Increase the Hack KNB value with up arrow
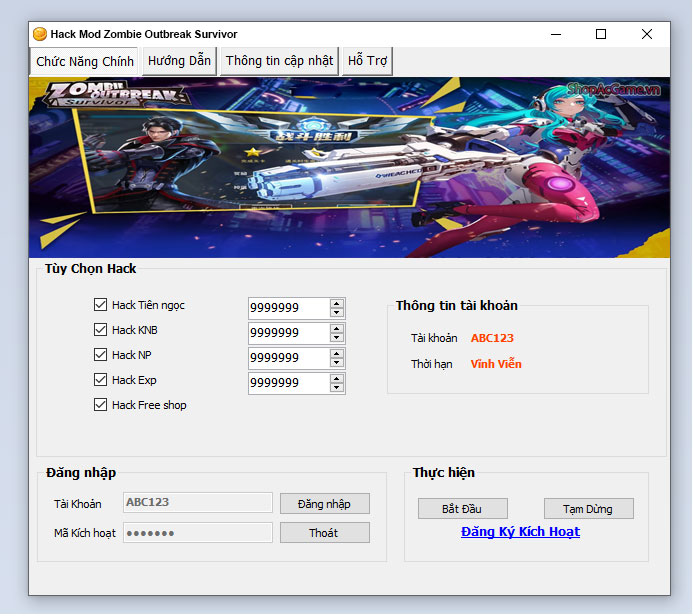693x616 pixels. pos(337,329)
